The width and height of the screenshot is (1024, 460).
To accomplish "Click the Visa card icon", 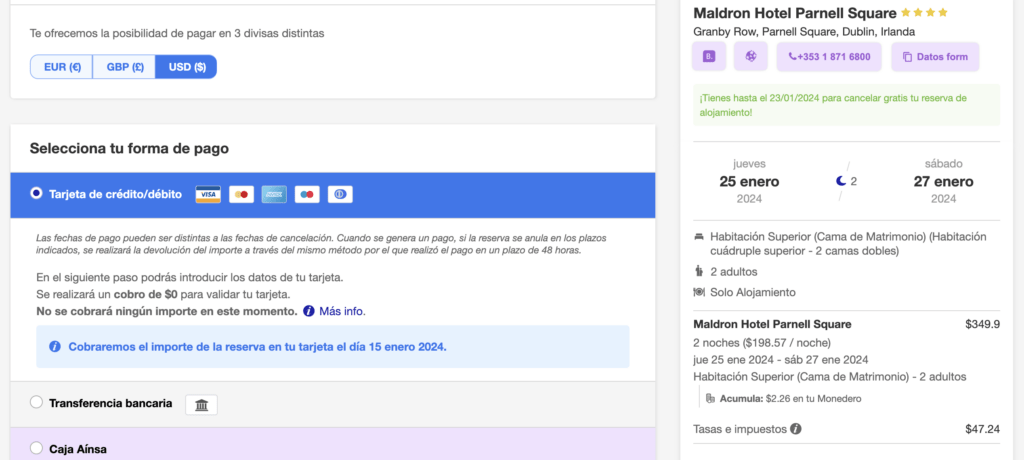I will tap(208, 195).
